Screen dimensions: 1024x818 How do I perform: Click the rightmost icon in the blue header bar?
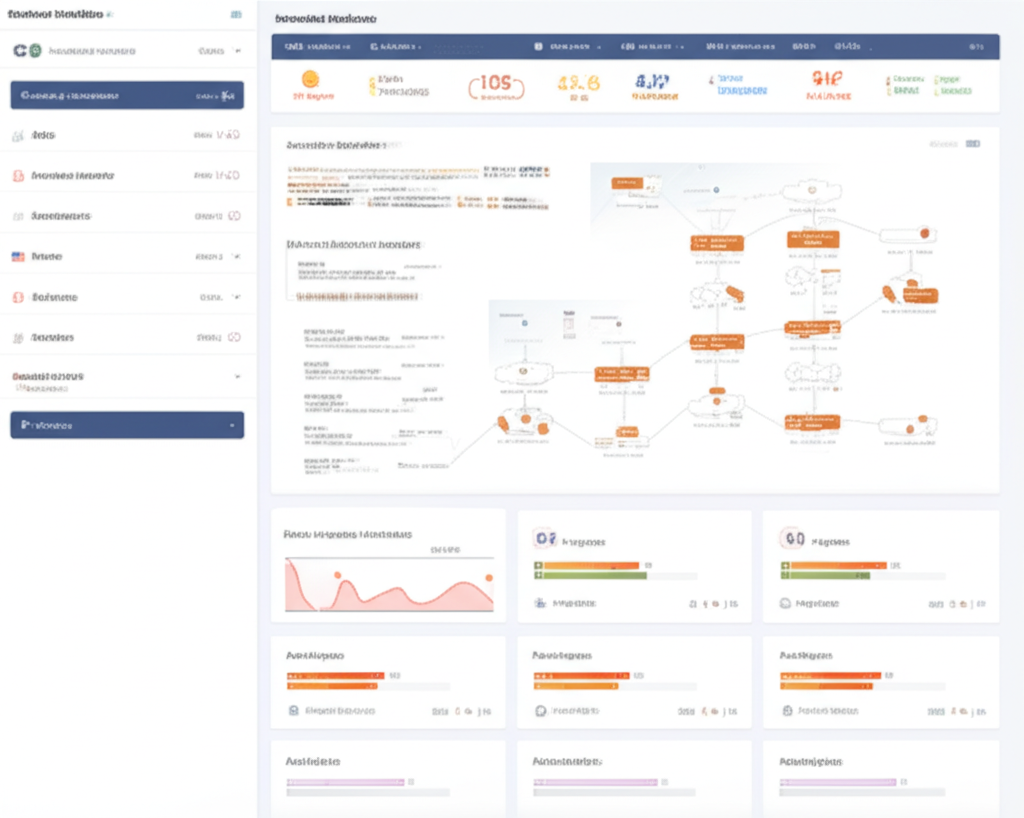tap(975, 47)
